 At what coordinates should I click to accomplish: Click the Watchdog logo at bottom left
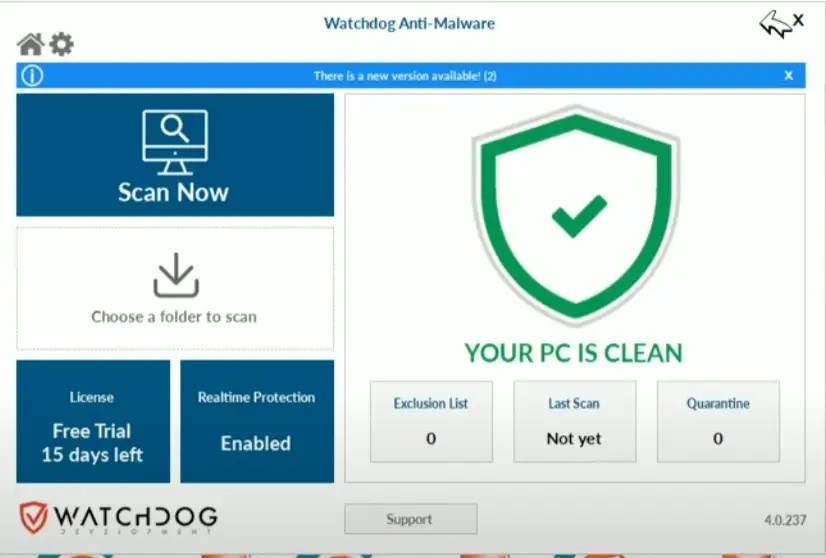click(118, 518)
